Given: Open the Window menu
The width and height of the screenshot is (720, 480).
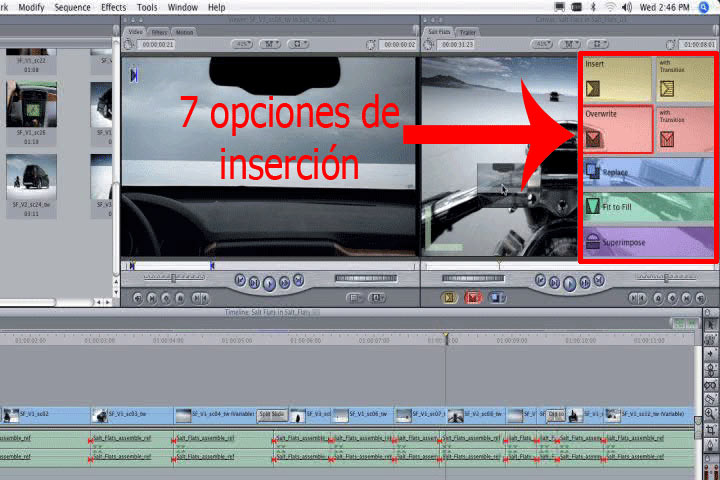Looking at the screenshot, I should (183, 7).
